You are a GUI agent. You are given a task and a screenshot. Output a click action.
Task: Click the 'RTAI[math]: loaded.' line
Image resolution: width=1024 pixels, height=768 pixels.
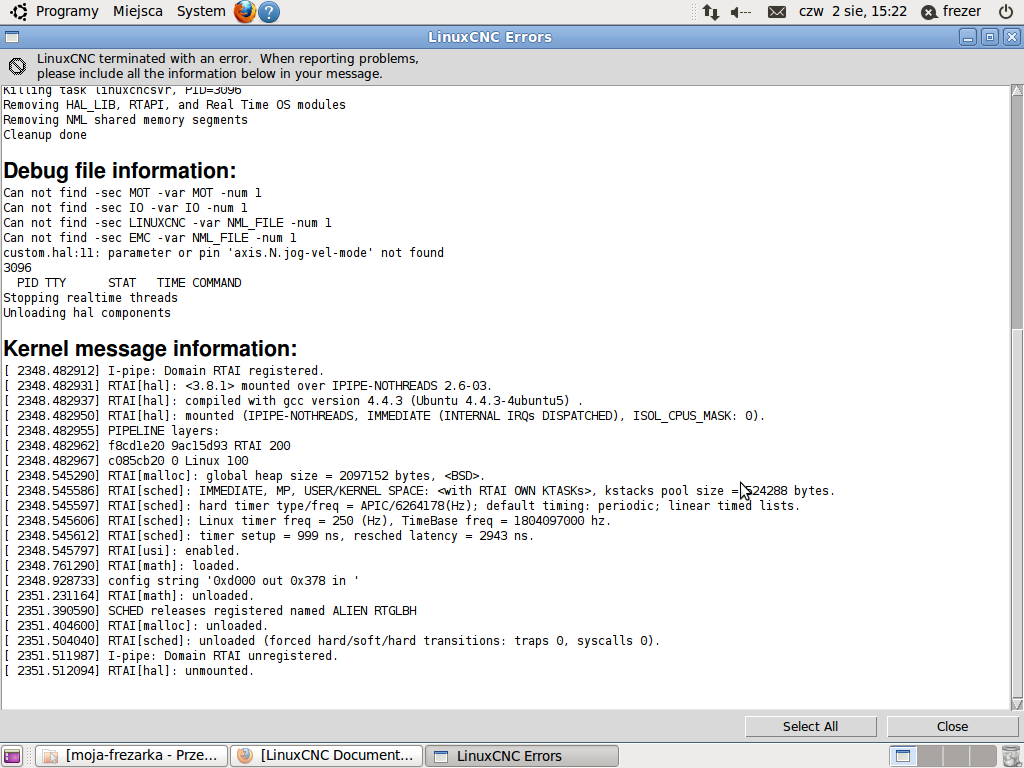coord(121,566)
